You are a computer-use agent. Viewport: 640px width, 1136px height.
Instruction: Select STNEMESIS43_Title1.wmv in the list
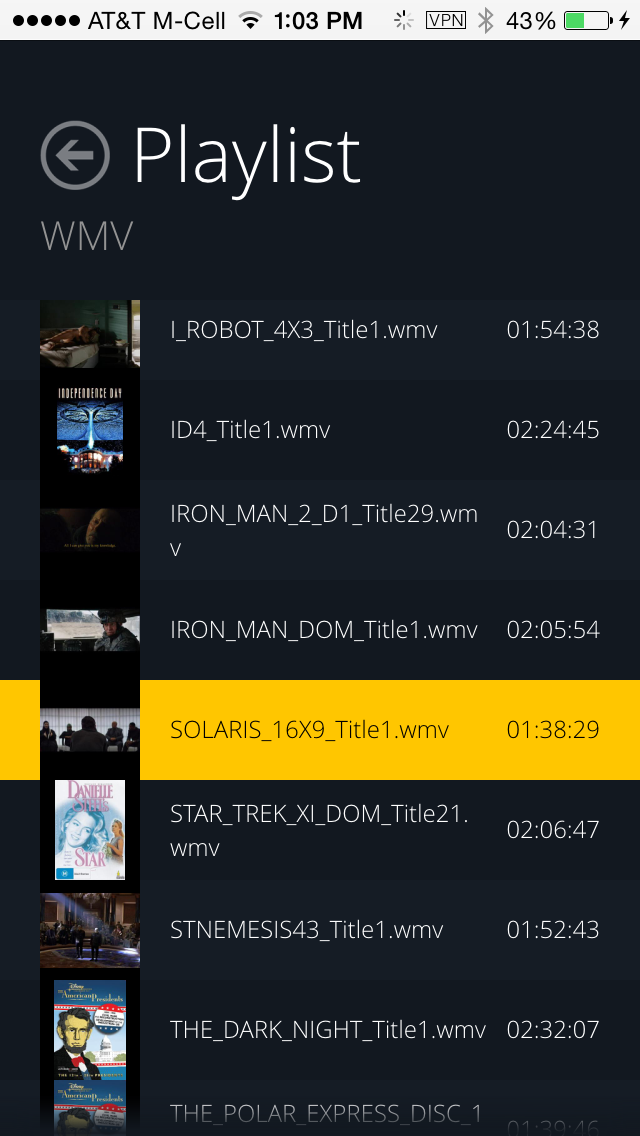(x=320, y=930)
